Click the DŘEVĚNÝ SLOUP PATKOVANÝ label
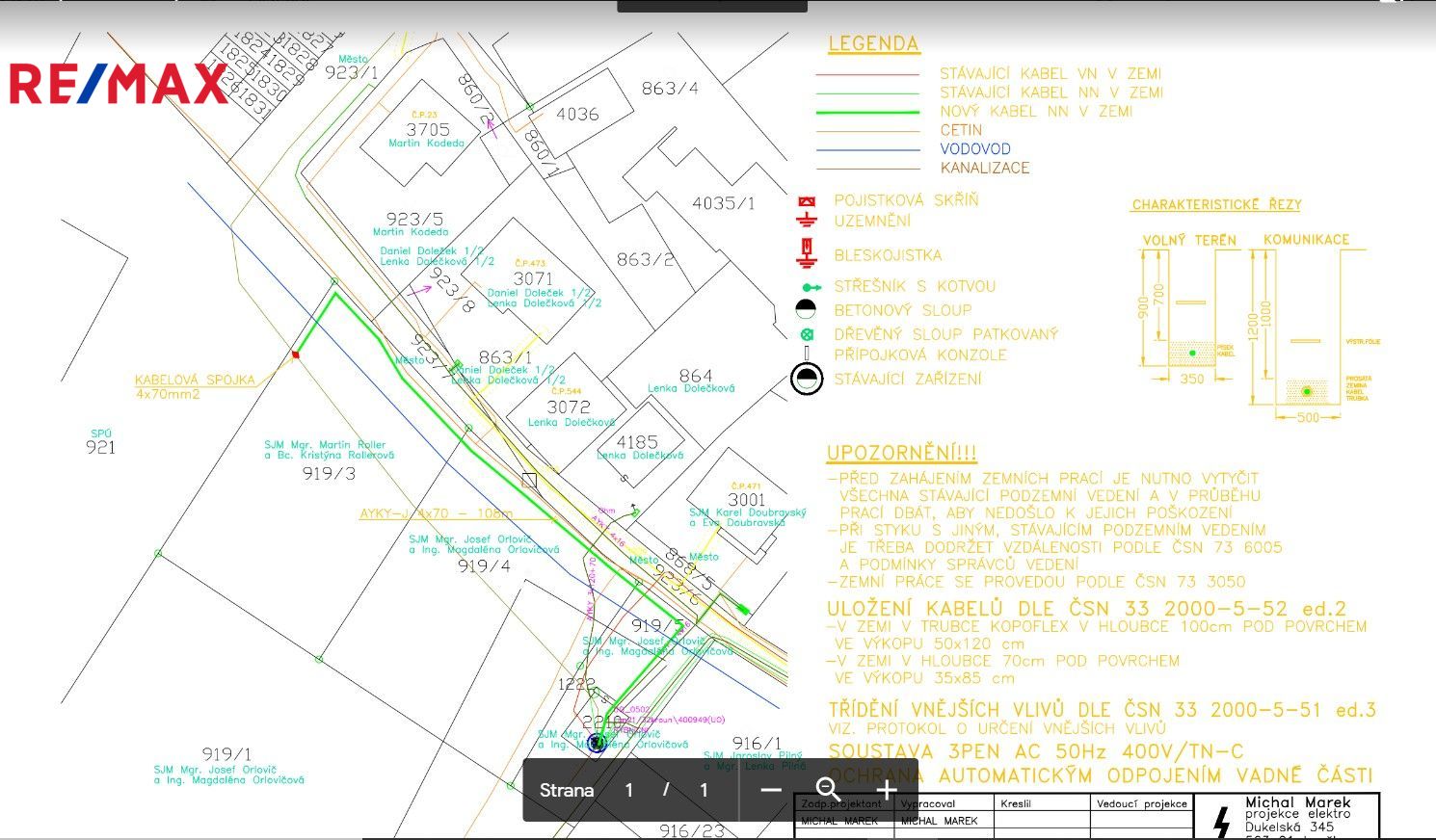The image size is (1436, 840). 945,334
